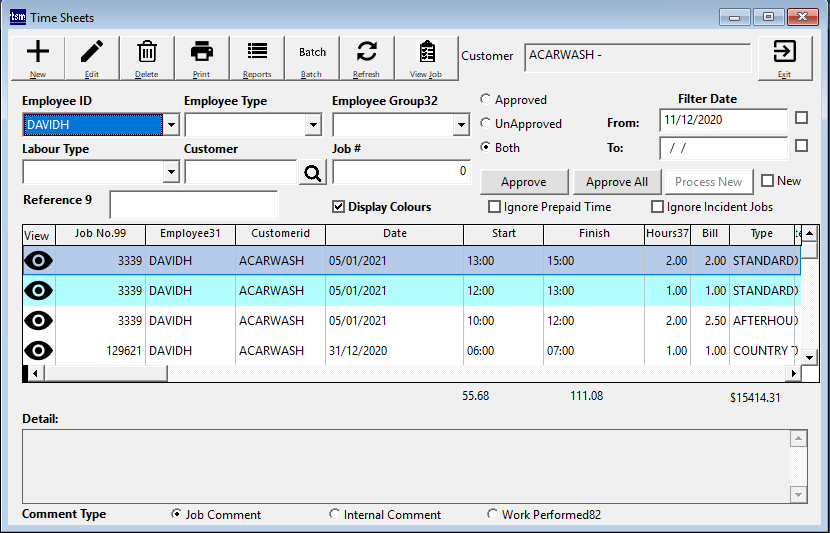Viewport: 830px width, 533px height.
Task: Expand the Labour Type dropdown
Action: pyautogui.click(x=171, y=173)
